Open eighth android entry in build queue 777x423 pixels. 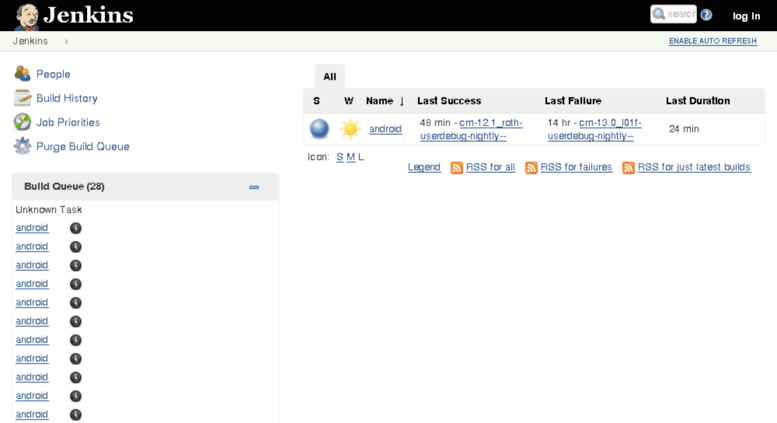[32, 359]
